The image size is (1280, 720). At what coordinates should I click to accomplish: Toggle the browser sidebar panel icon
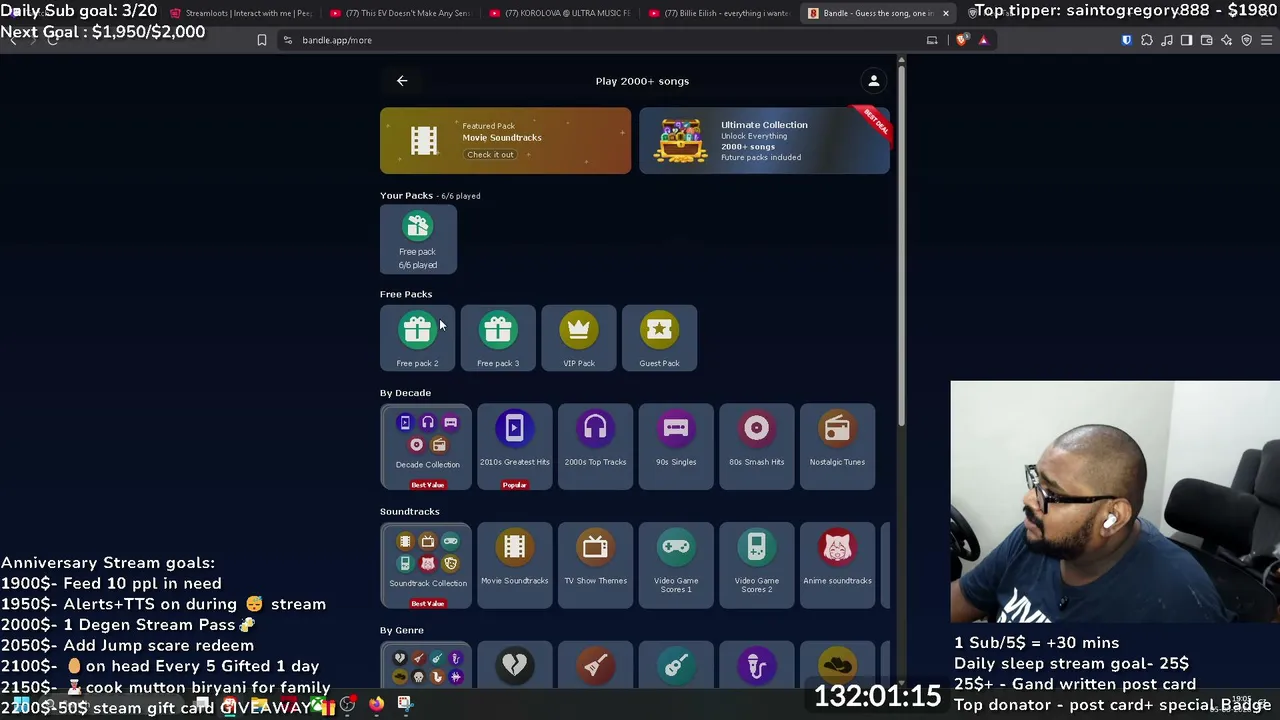[x=1187, y=40]
